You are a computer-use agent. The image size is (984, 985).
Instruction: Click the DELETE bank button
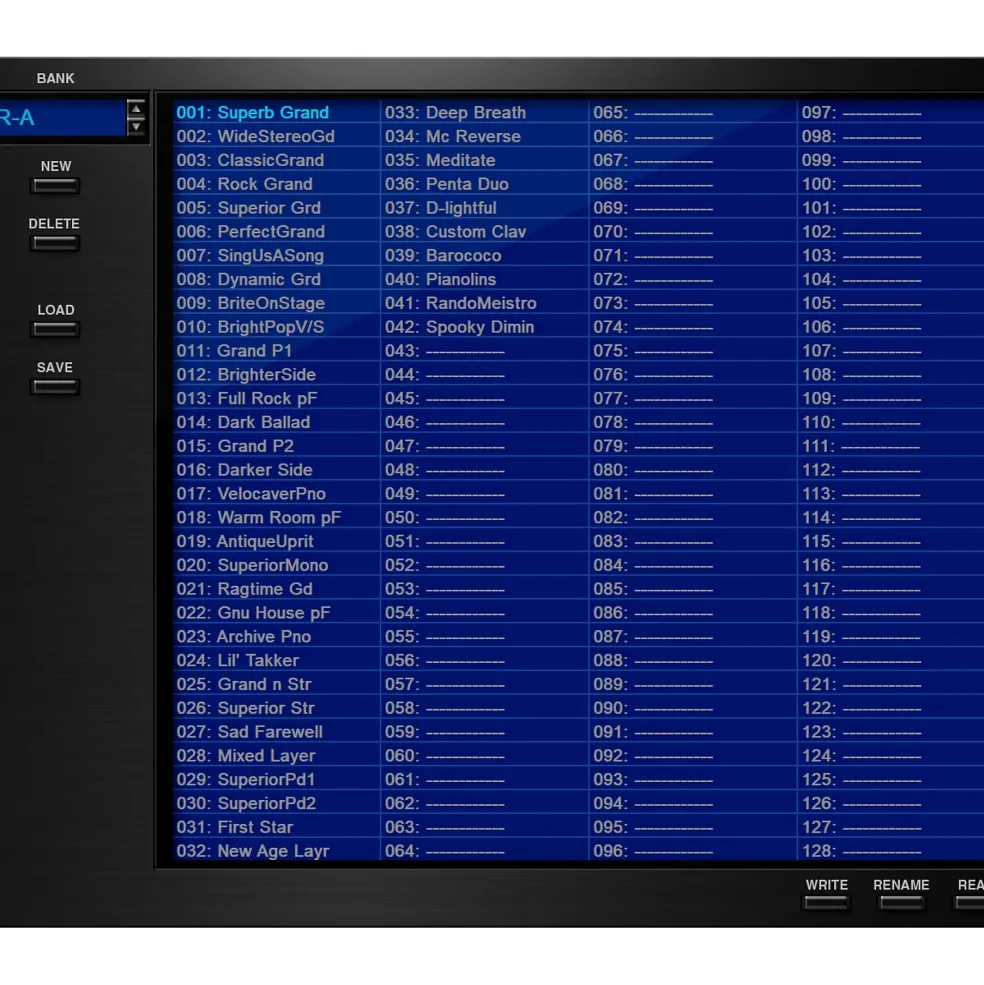(x=55, y=243)
